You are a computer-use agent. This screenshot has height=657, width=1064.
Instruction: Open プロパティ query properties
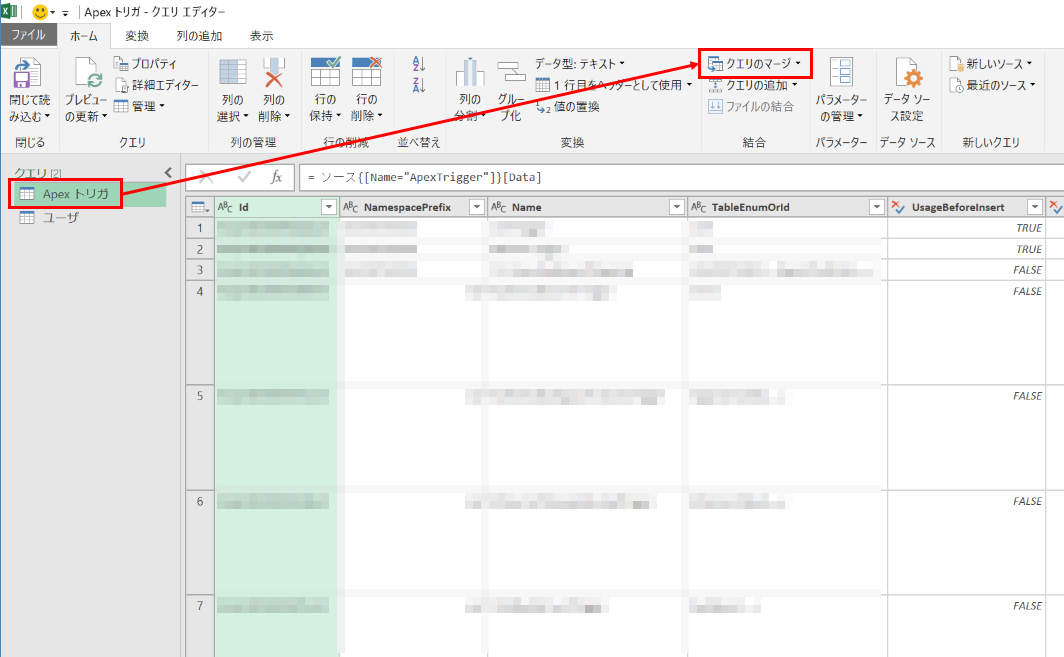click(x=145, y=64)
